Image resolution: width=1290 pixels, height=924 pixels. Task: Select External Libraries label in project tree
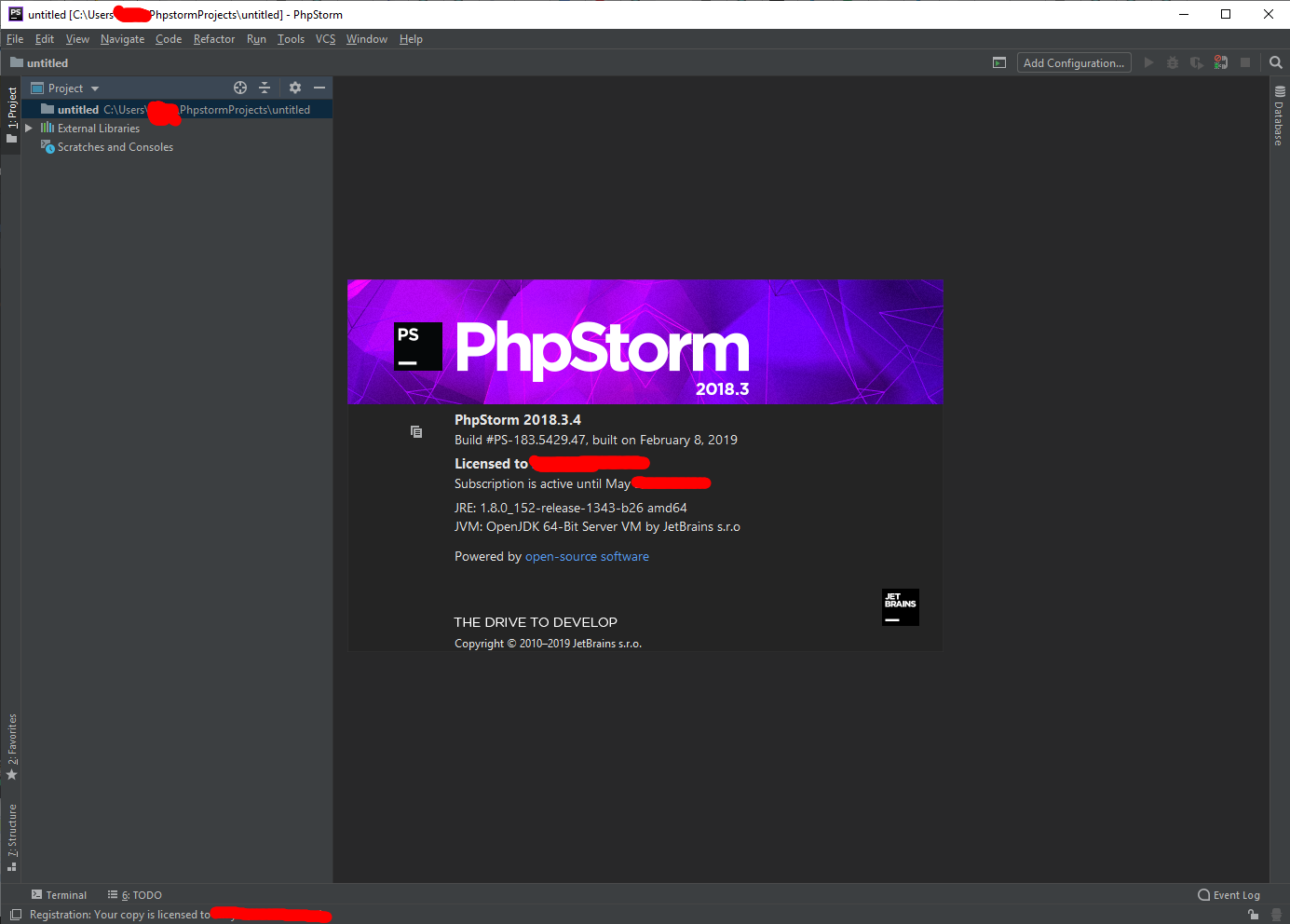click(99, 129)
